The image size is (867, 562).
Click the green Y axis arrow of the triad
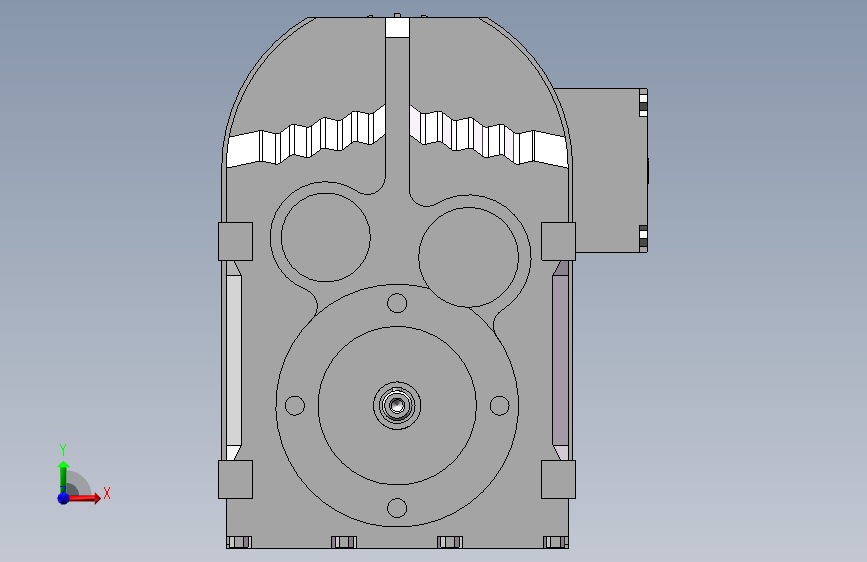pos(64,477)
